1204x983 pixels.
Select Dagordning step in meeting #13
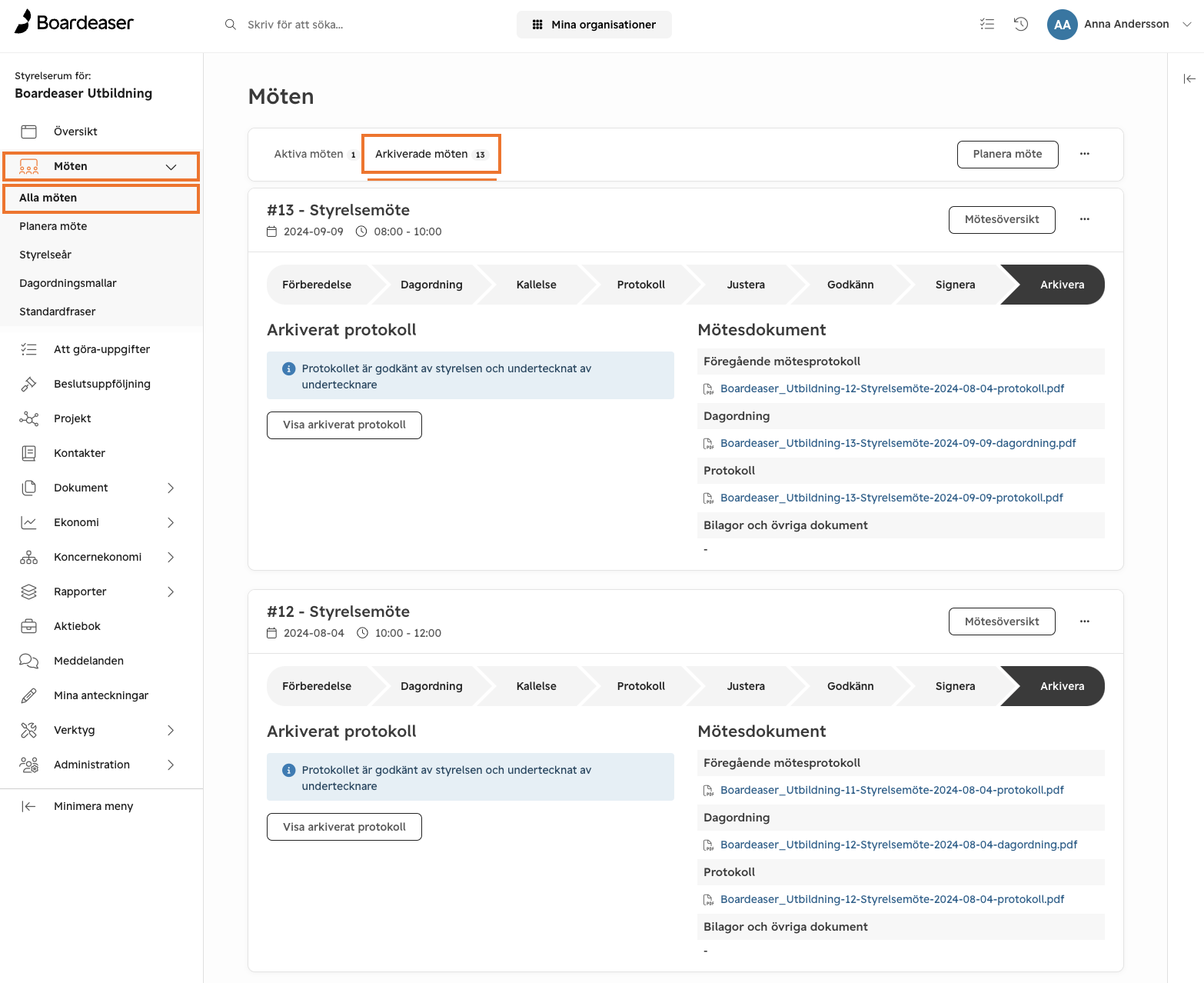pos(431,285)
